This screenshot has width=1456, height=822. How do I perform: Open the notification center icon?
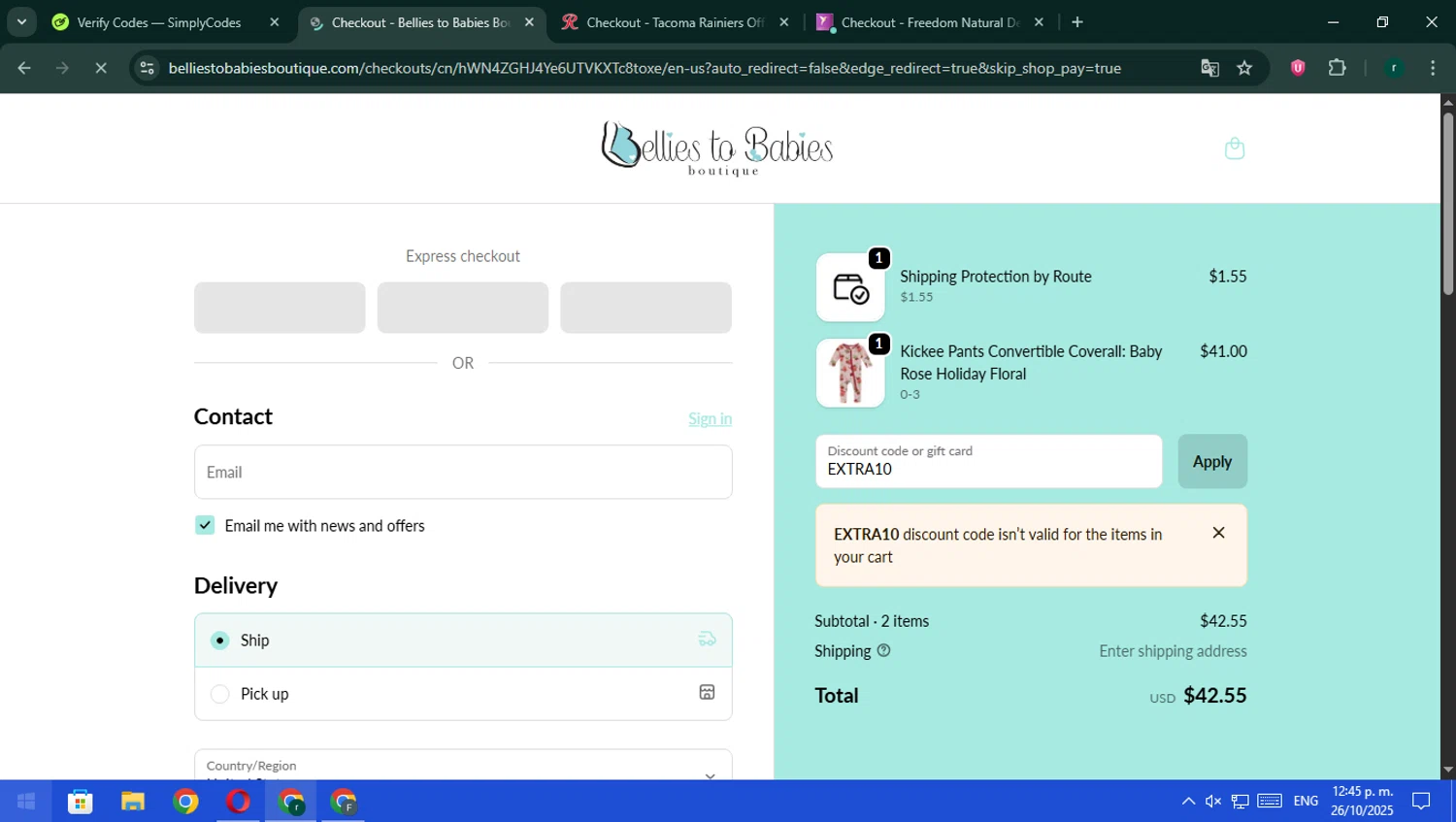[x=1421, y=801]
